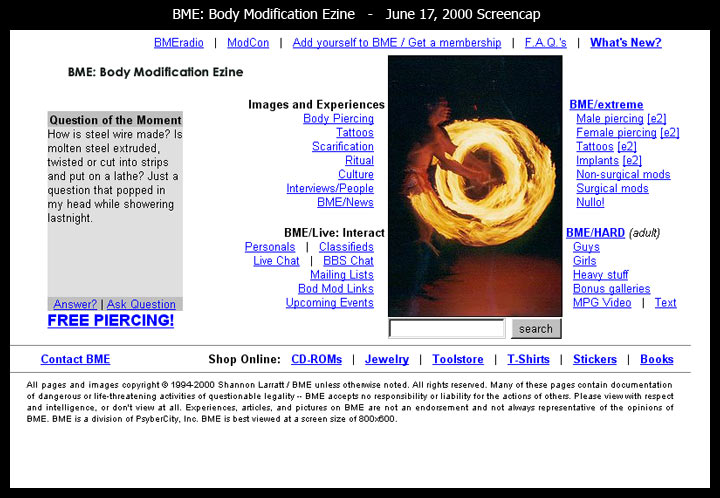Shop CD-ROMs online

[316, 359]
